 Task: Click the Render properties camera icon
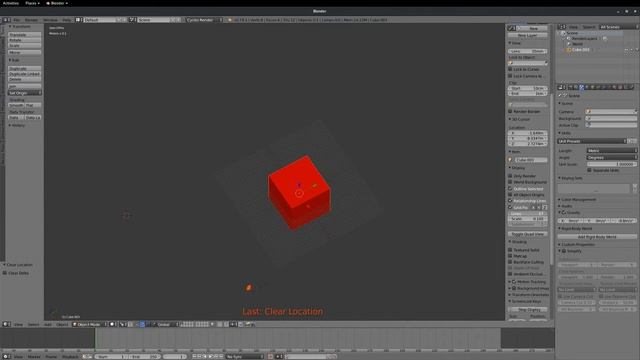click(x=571, y=87)
